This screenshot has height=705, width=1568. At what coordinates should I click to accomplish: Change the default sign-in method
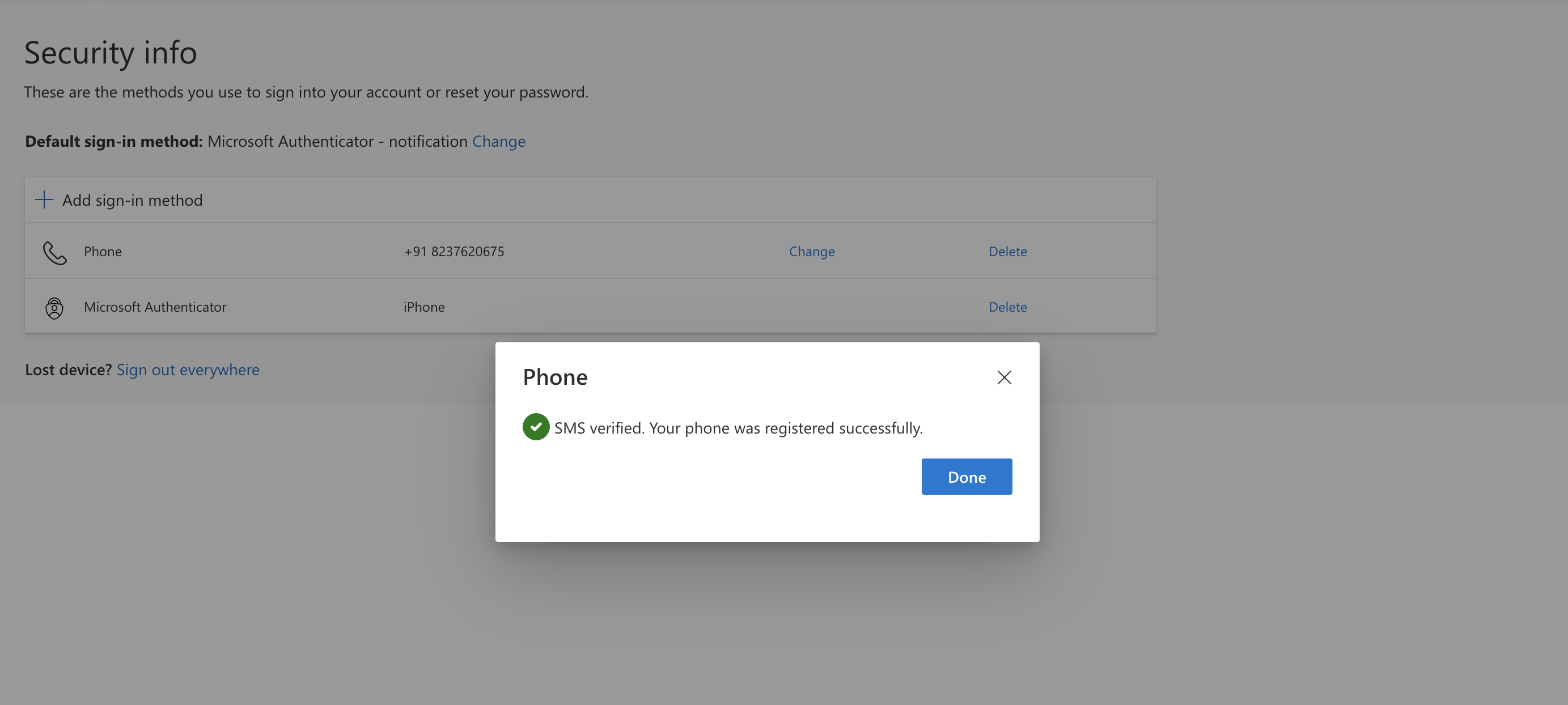pos(498,141)
